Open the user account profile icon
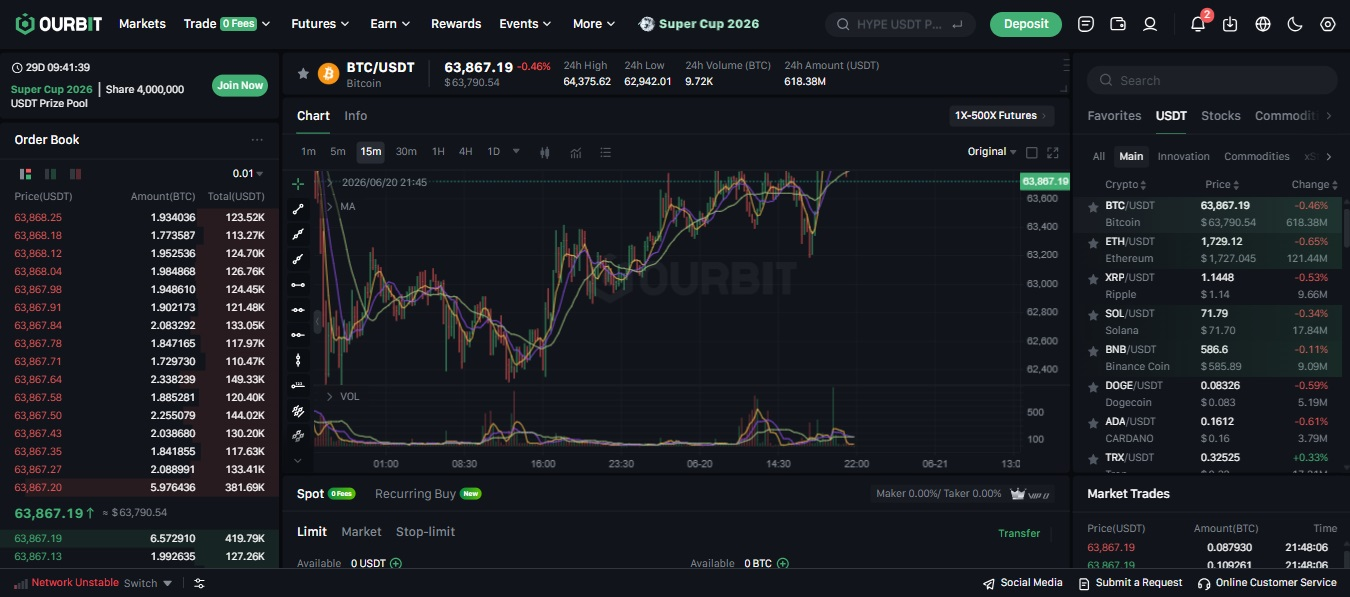 pos(1150,24)
